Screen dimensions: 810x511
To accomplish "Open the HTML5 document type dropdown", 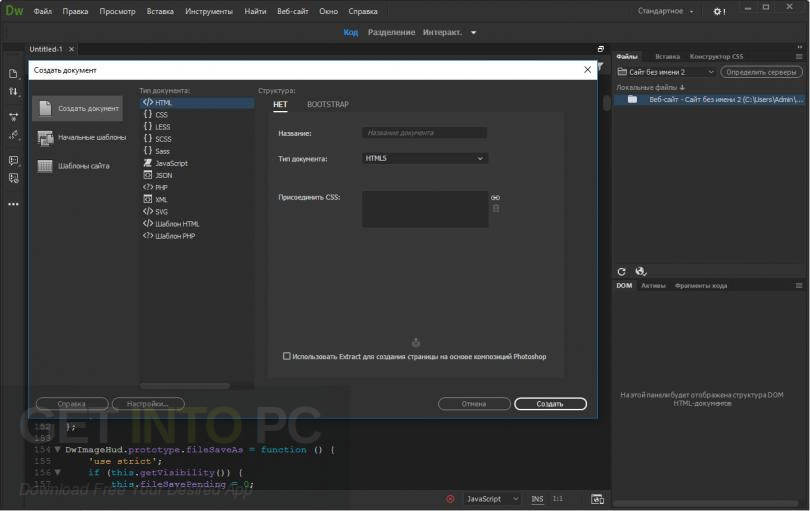I will [425, 158].
